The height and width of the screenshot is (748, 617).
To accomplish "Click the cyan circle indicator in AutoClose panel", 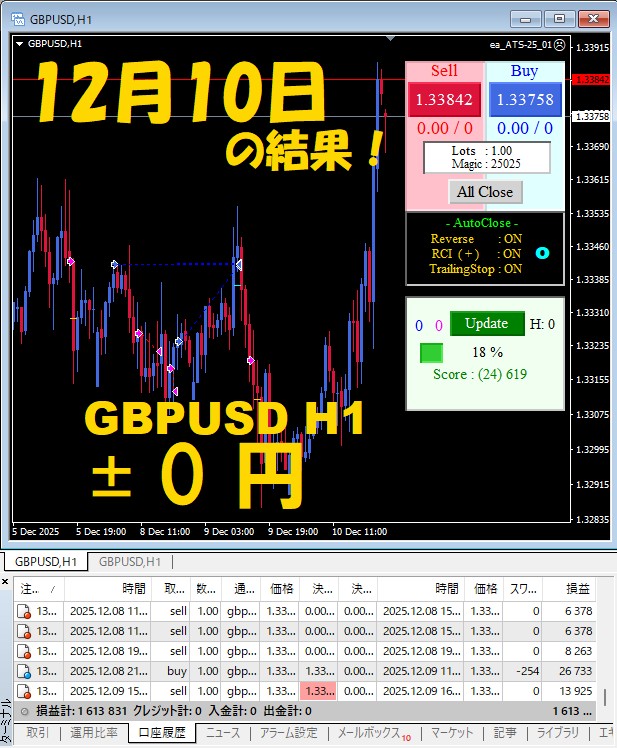I will coord(543,253).
